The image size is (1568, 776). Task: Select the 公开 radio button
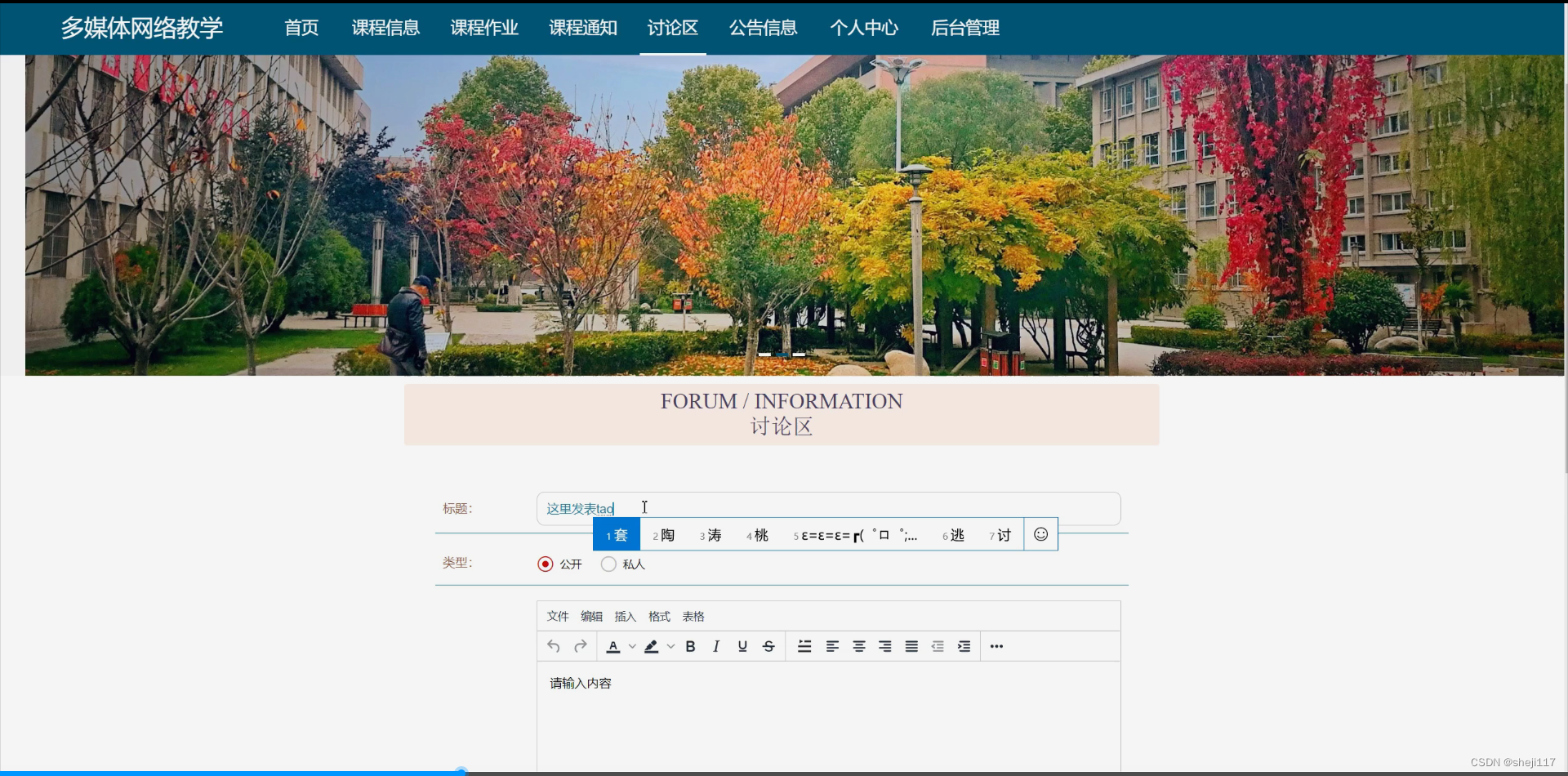click(x=545, y=564)
